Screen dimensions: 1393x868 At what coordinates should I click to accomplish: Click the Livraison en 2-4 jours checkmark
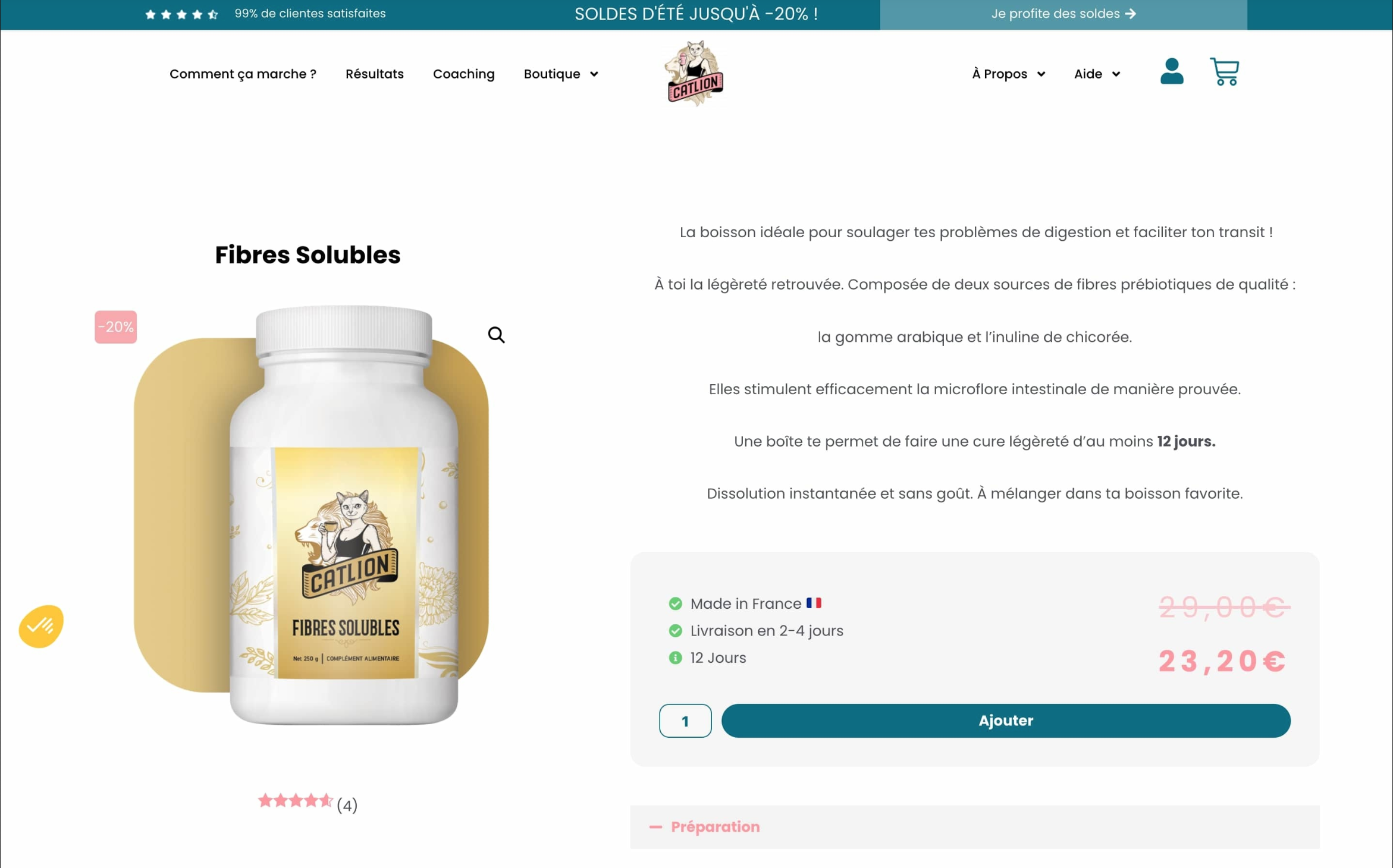[675, 631]
